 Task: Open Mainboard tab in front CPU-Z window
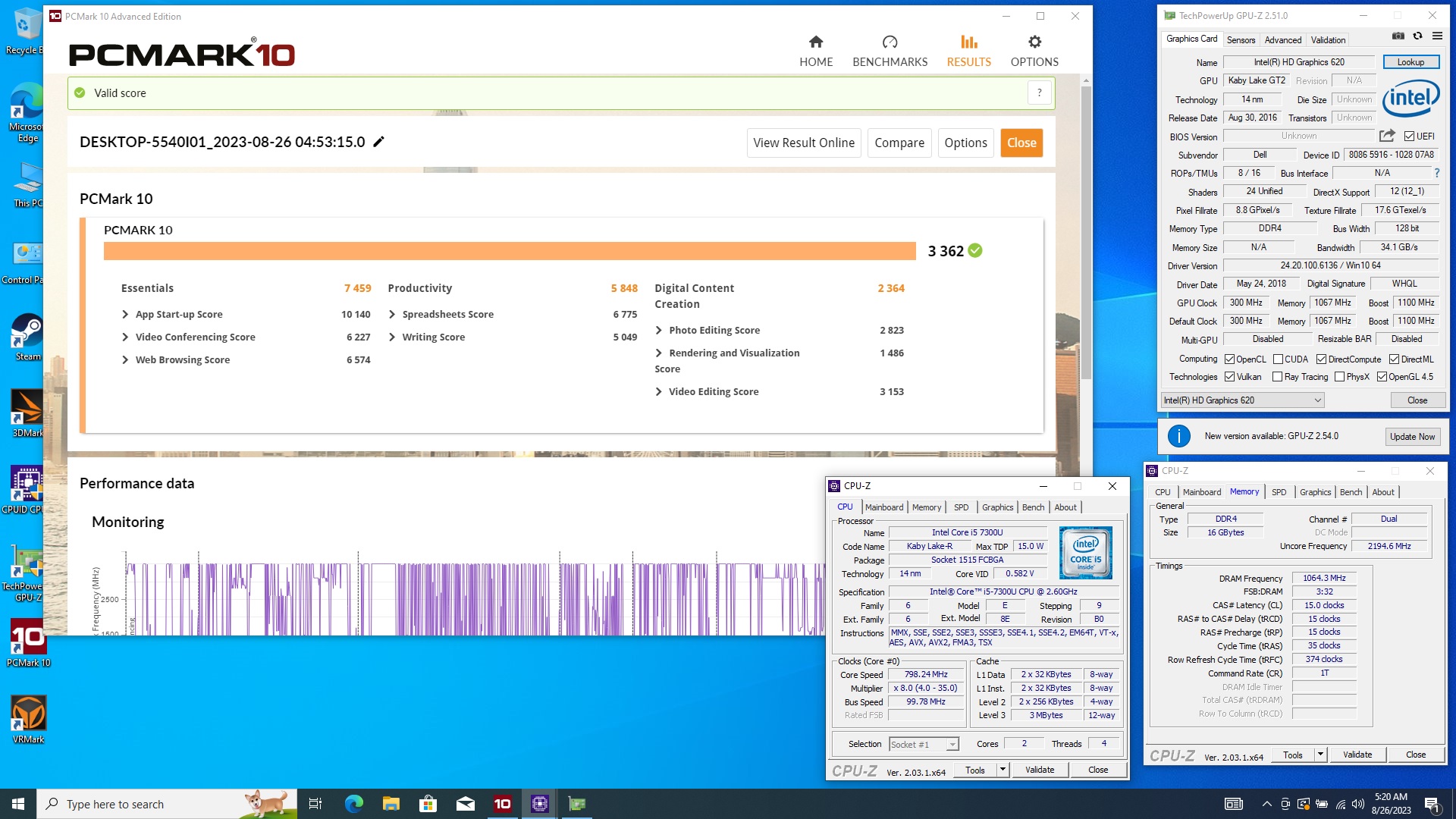click(x=884, y=507)
